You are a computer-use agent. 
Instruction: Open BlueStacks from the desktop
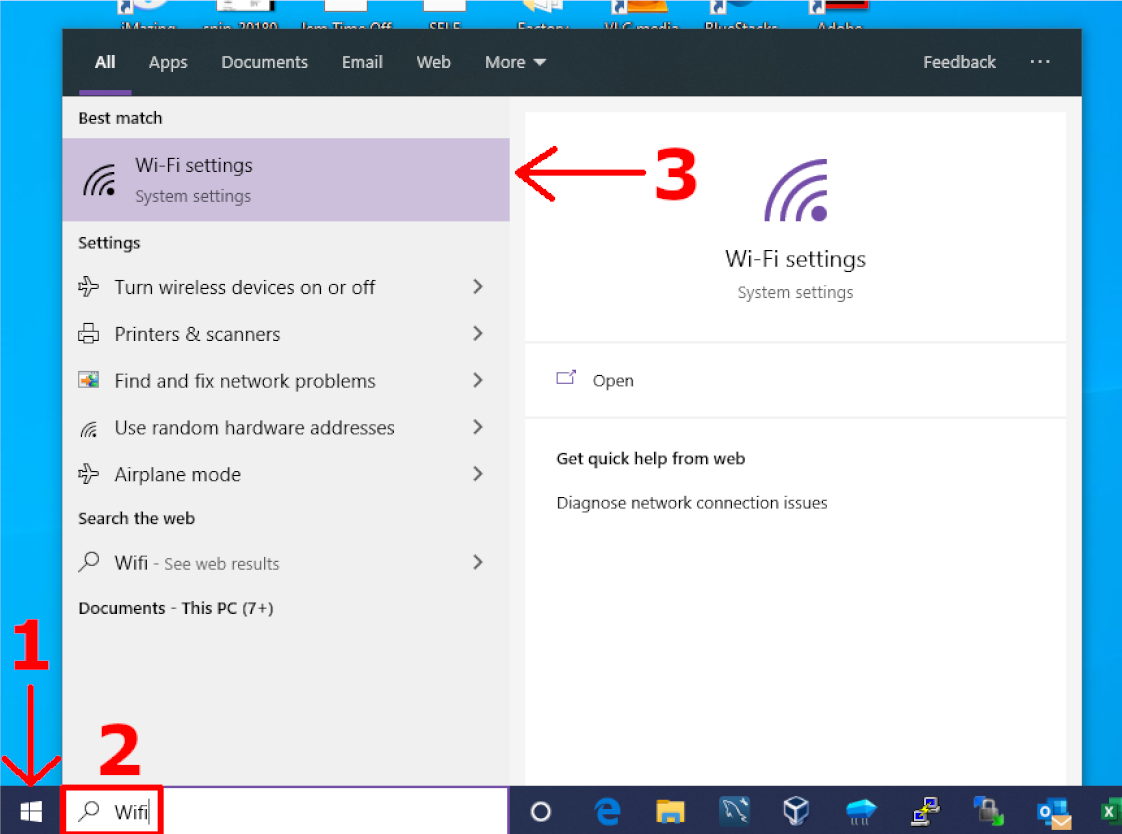[740, 8]
